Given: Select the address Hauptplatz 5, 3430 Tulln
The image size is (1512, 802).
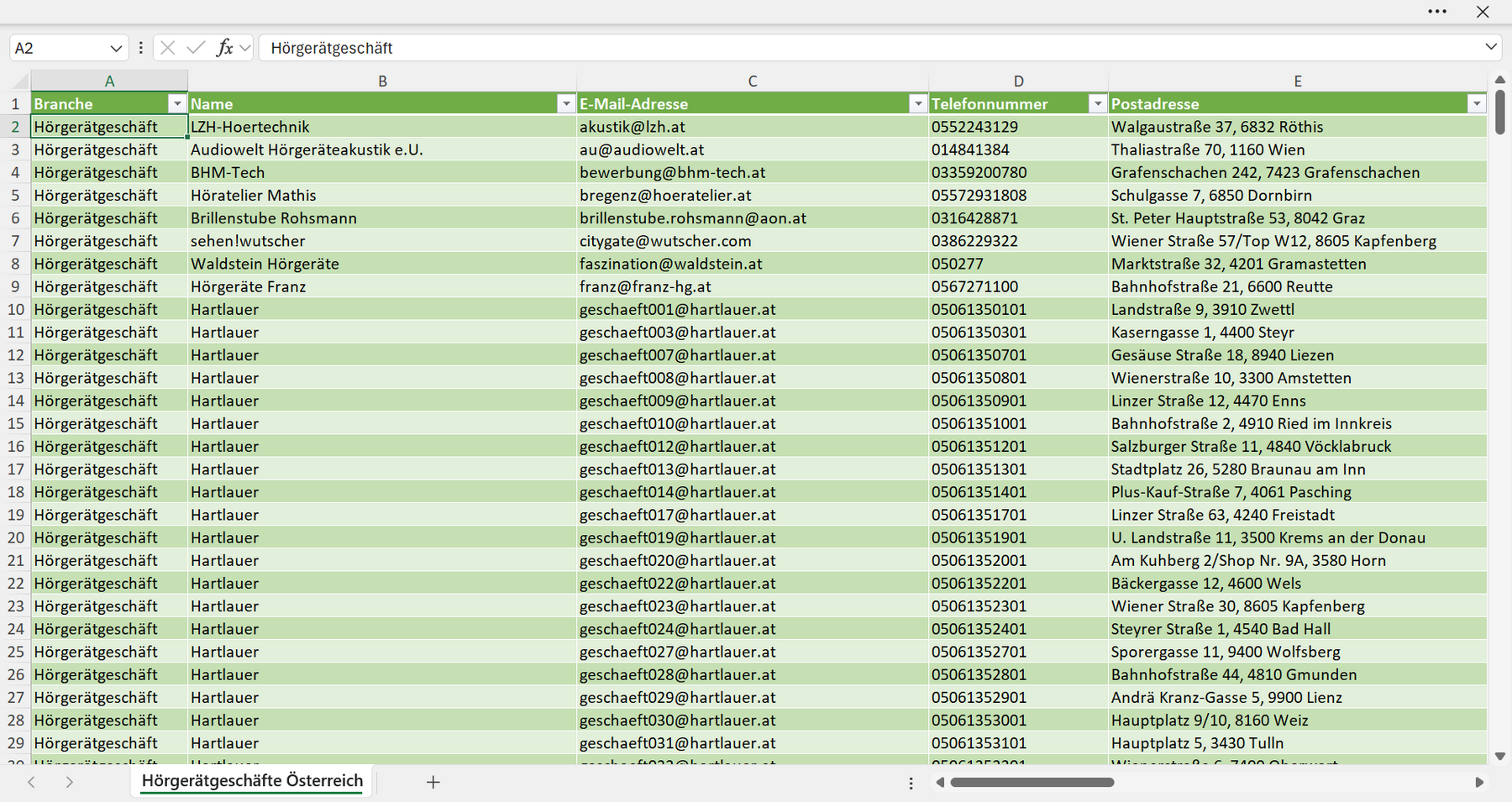Looking at the screenshot, I should [x=1298, y=743].
